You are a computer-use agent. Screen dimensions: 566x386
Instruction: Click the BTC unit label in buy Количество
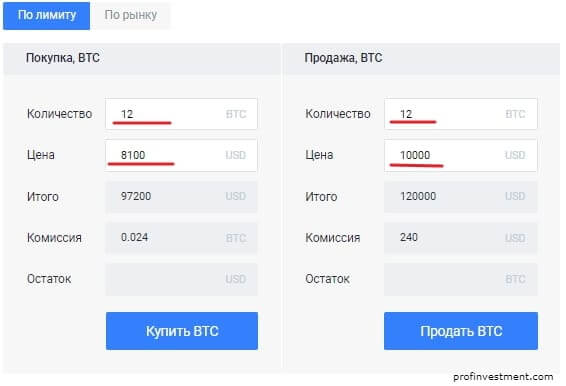tap(236, 114)
